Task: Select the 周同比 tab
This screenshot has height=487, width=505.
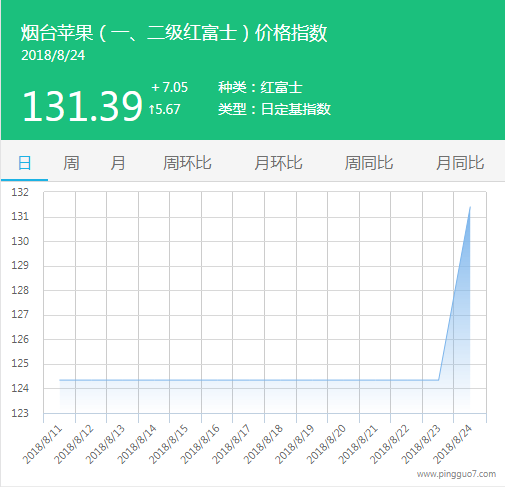Action: [369, 163]
